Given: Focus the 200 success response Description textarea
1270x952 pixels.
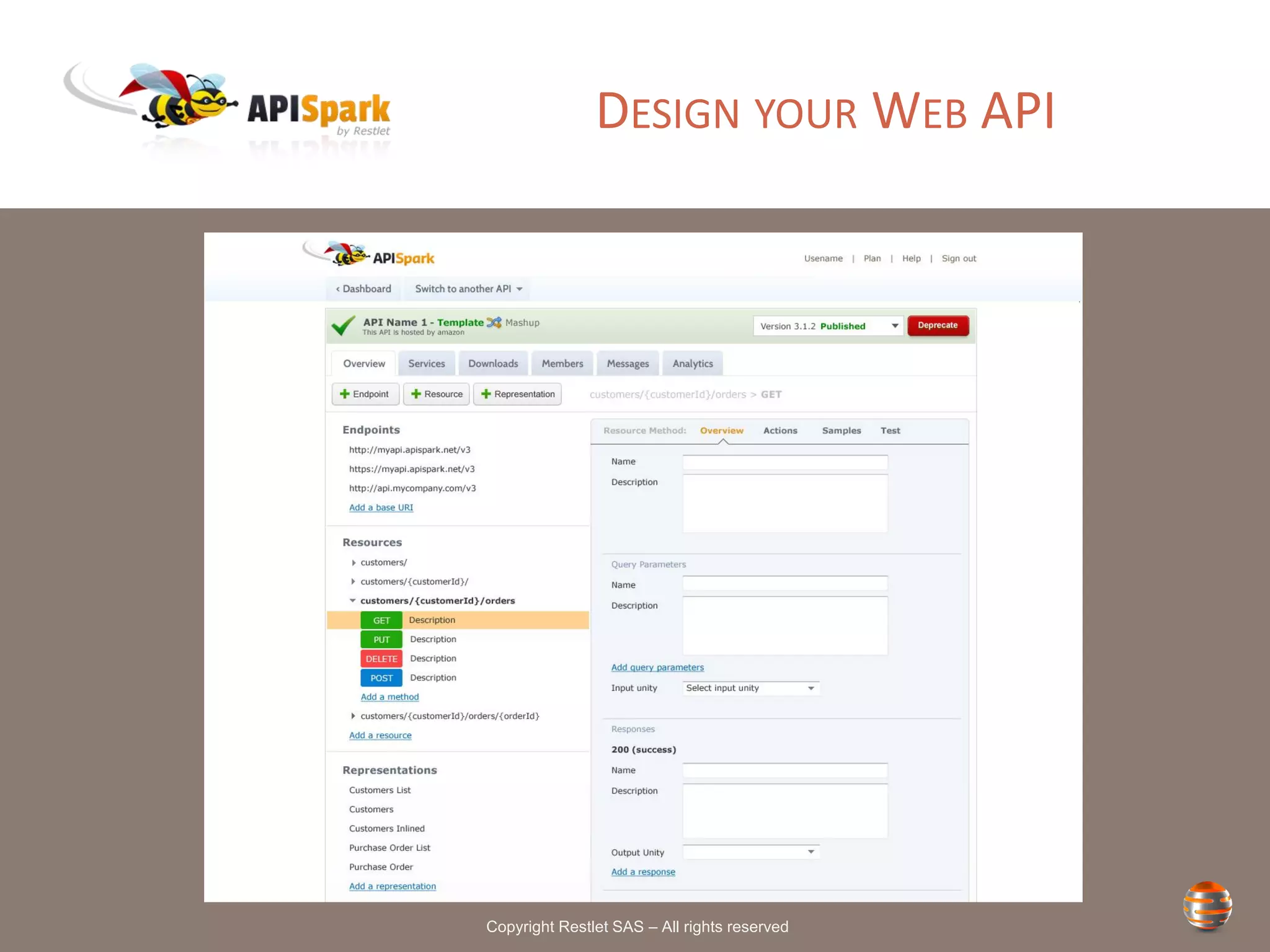Looking at the screenshot, I should [785, 811].
